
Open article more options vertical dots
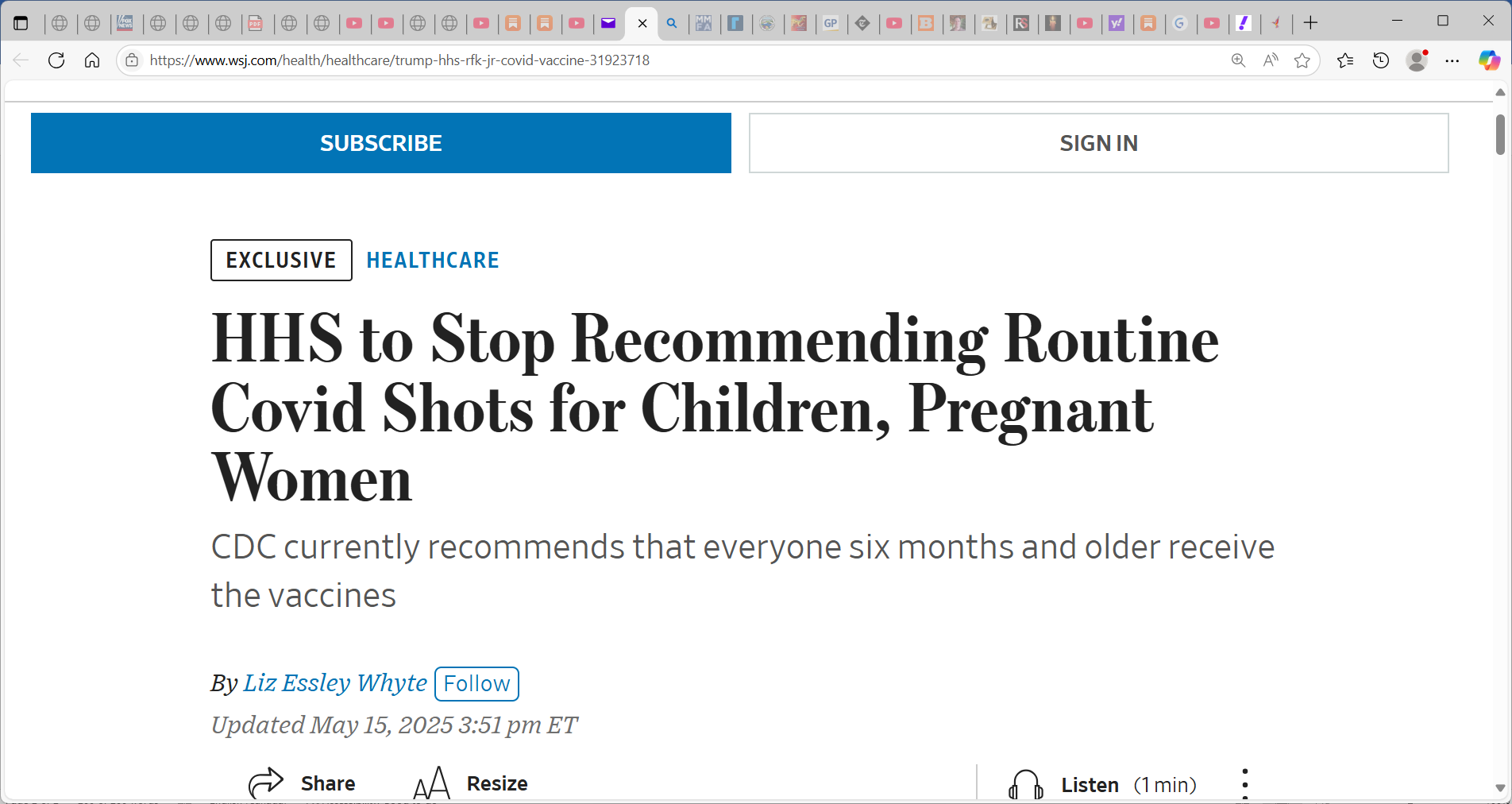pyautogui.click(x=1245, y=783)
